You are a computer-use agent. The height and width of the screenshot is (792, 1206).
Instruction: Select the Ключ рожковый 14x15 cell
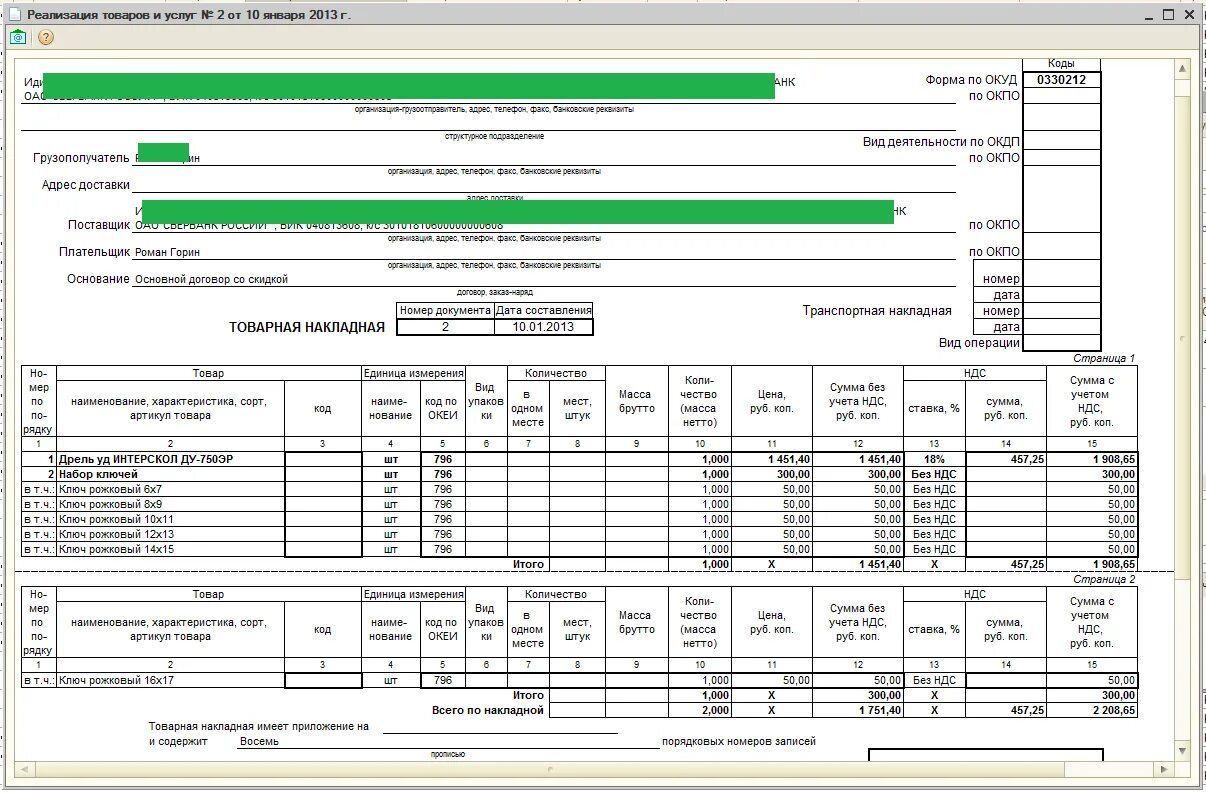(170, 549)
